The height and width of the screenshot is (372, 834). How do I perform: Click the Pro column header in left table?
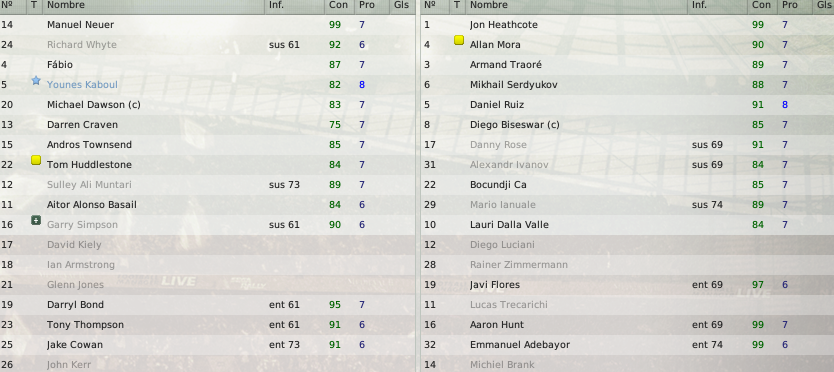367,5
